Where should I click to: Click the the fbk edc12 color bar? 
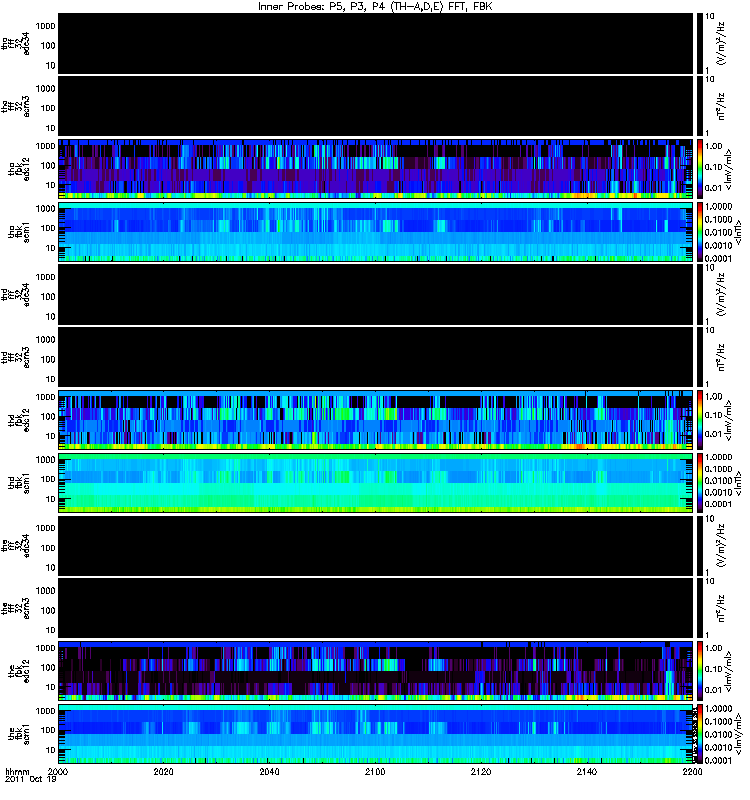tap(700, 671)
